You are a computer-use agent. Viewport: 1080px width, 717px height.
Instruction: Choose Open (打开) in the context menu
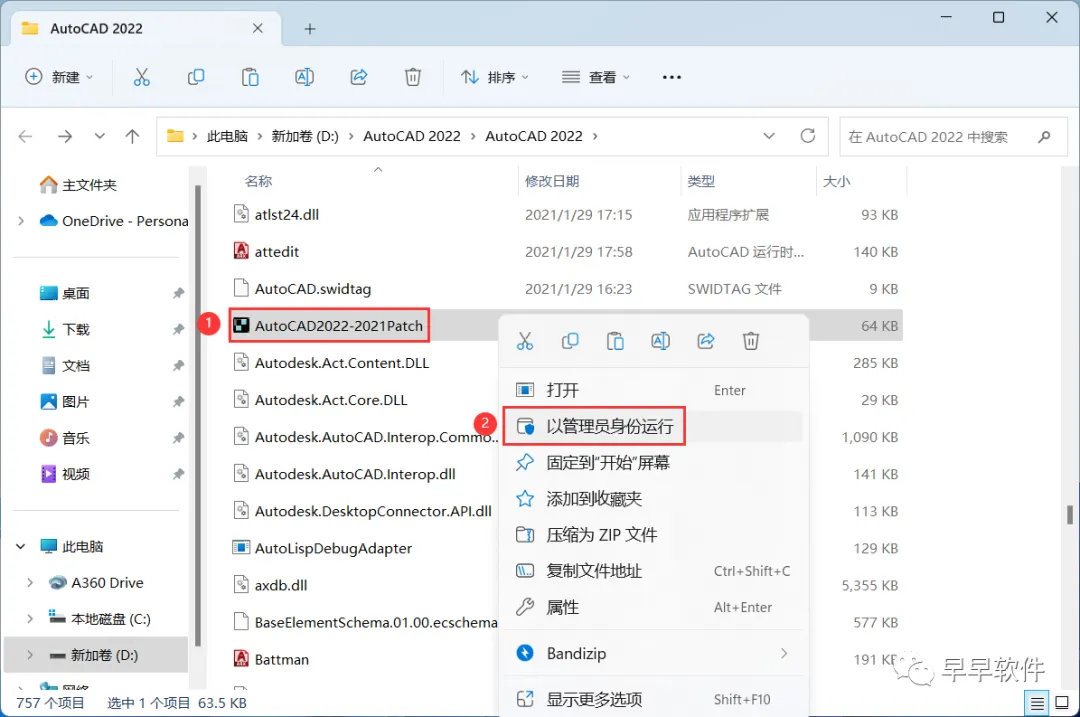tap(654, 391)
